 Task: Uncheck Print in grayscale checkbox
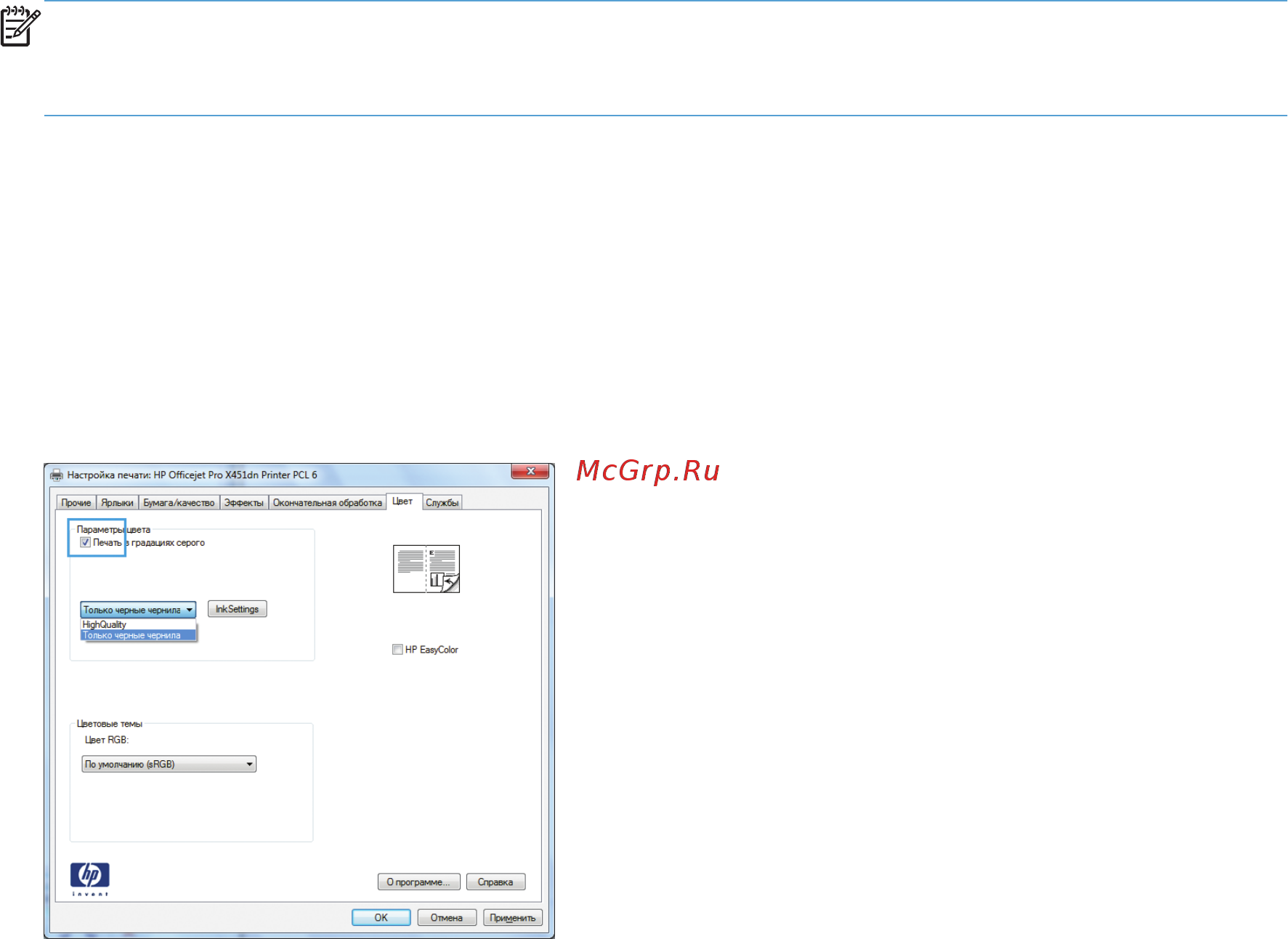85,542
